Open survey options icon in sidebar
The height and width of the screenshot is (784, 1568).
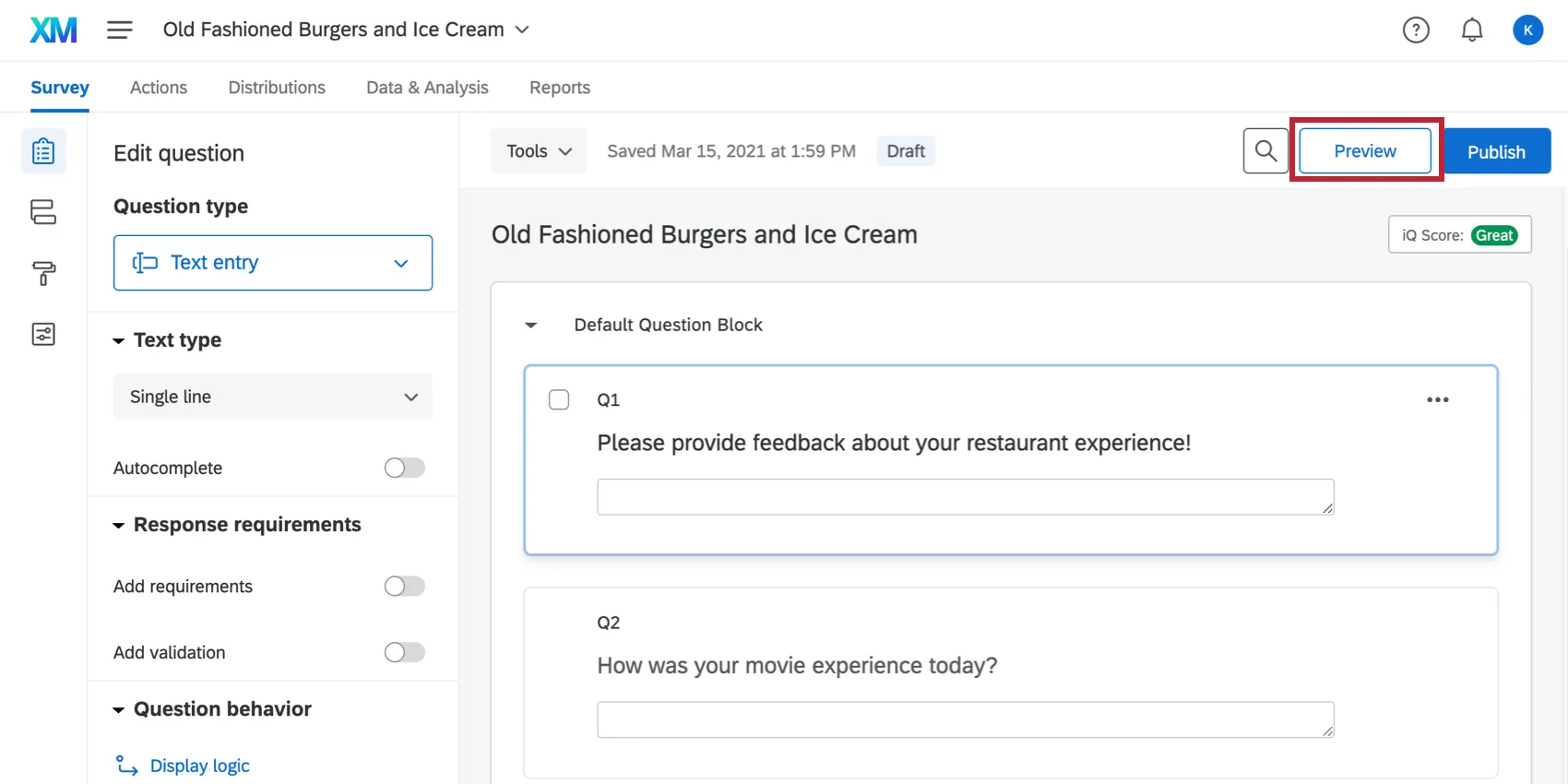43,334
